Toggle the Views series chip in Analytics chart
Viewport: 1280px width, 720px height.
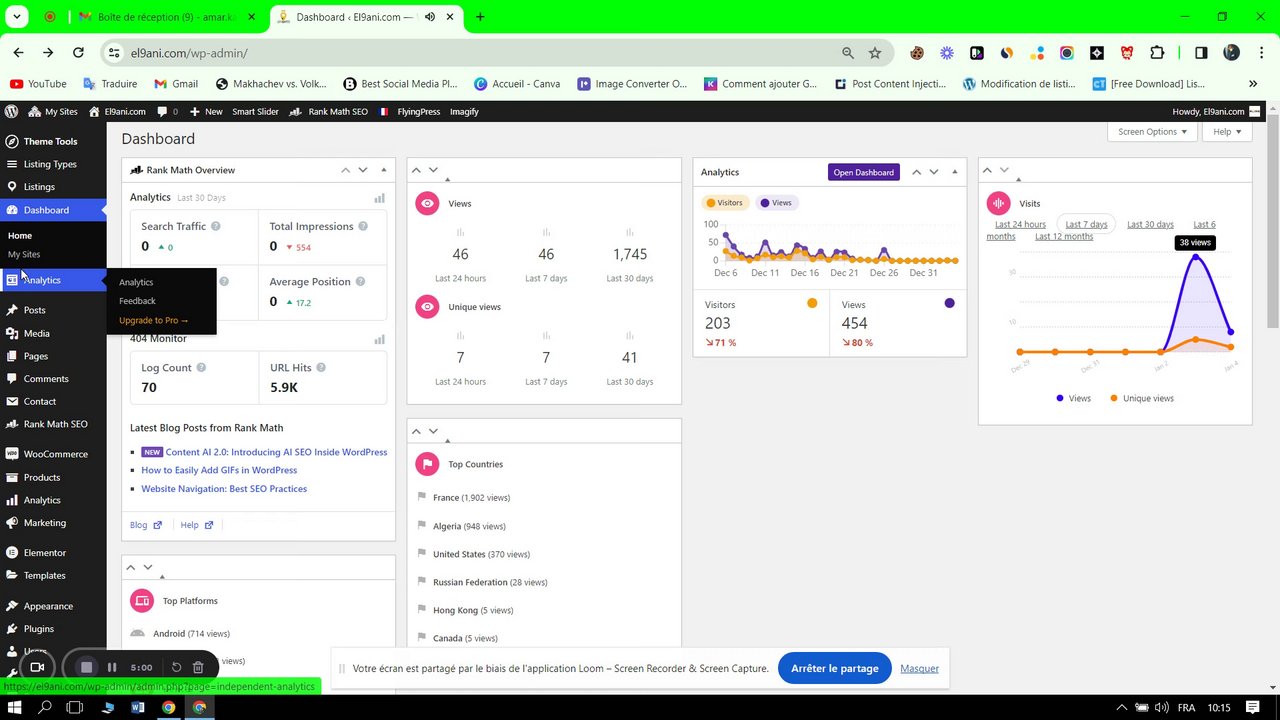coord(776,203)
